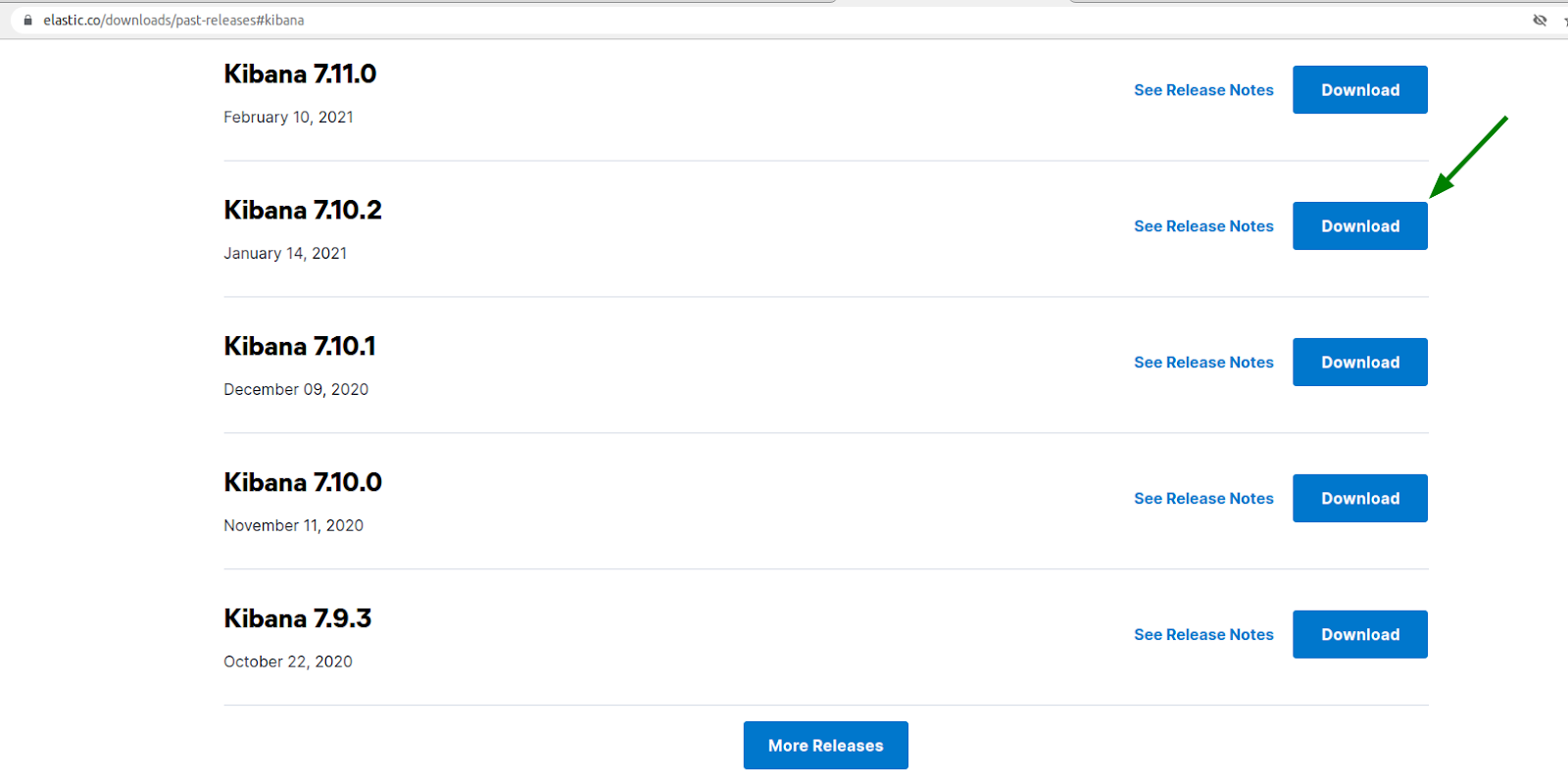Image resolution: width=1568 pixels, height=783 pixels.
Task: Download Kibana 7.10.0
Action: point(1359,499)
